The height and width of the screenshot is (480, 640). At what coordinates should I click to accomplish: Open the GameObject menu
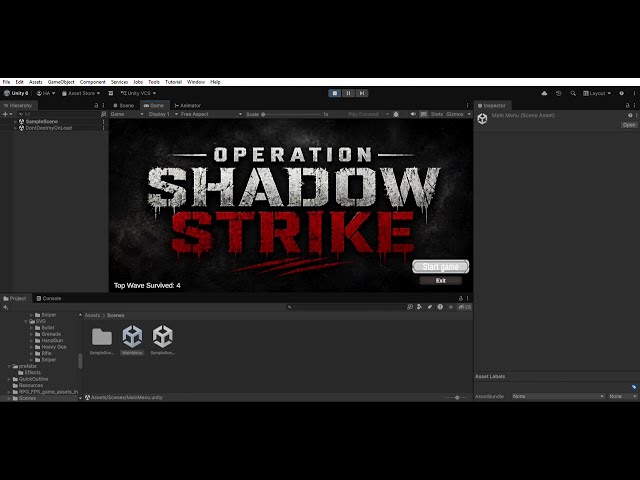click(x=61, y=82)
